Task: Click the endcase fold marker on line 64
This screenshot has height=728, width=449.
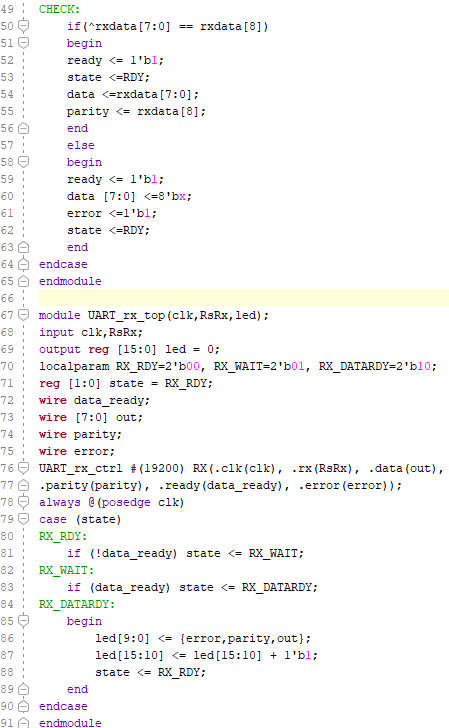Action: (x=23, y=264)
